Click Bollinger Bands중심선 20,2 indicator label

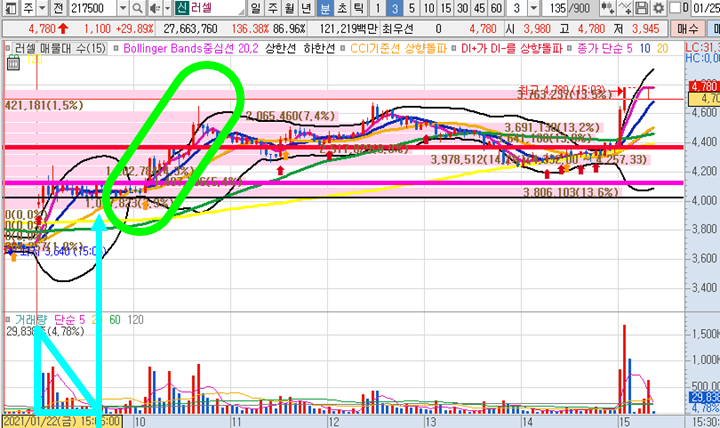[x=191, y=48]
